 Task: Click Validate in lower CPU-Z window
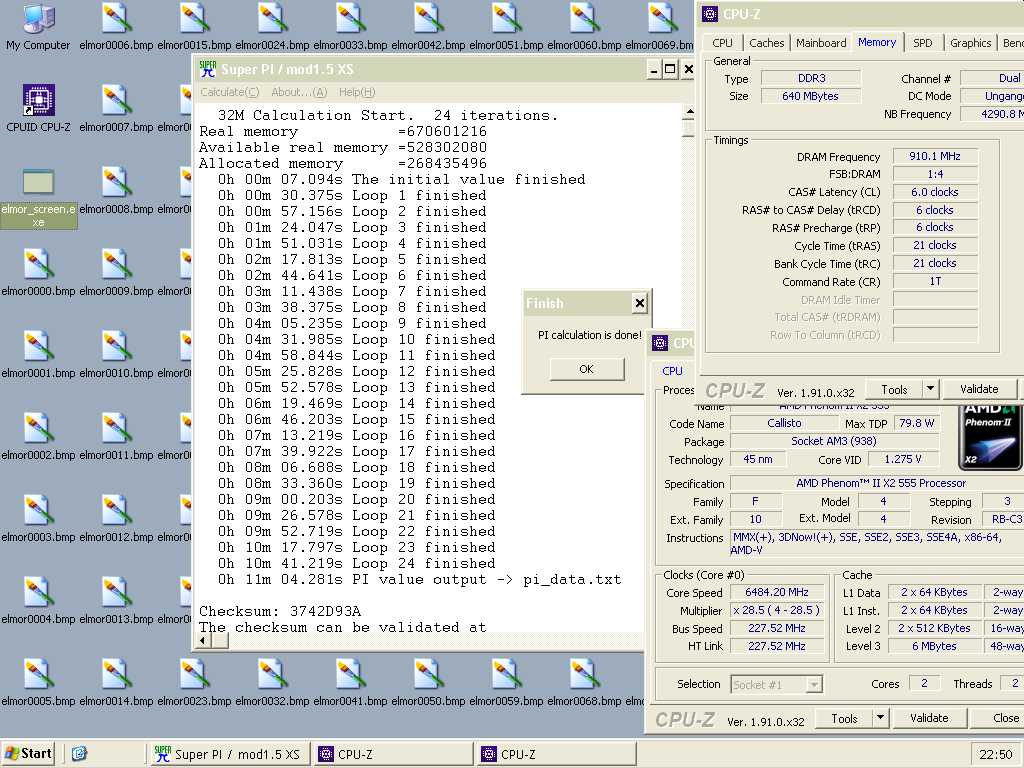pos(929,718)
